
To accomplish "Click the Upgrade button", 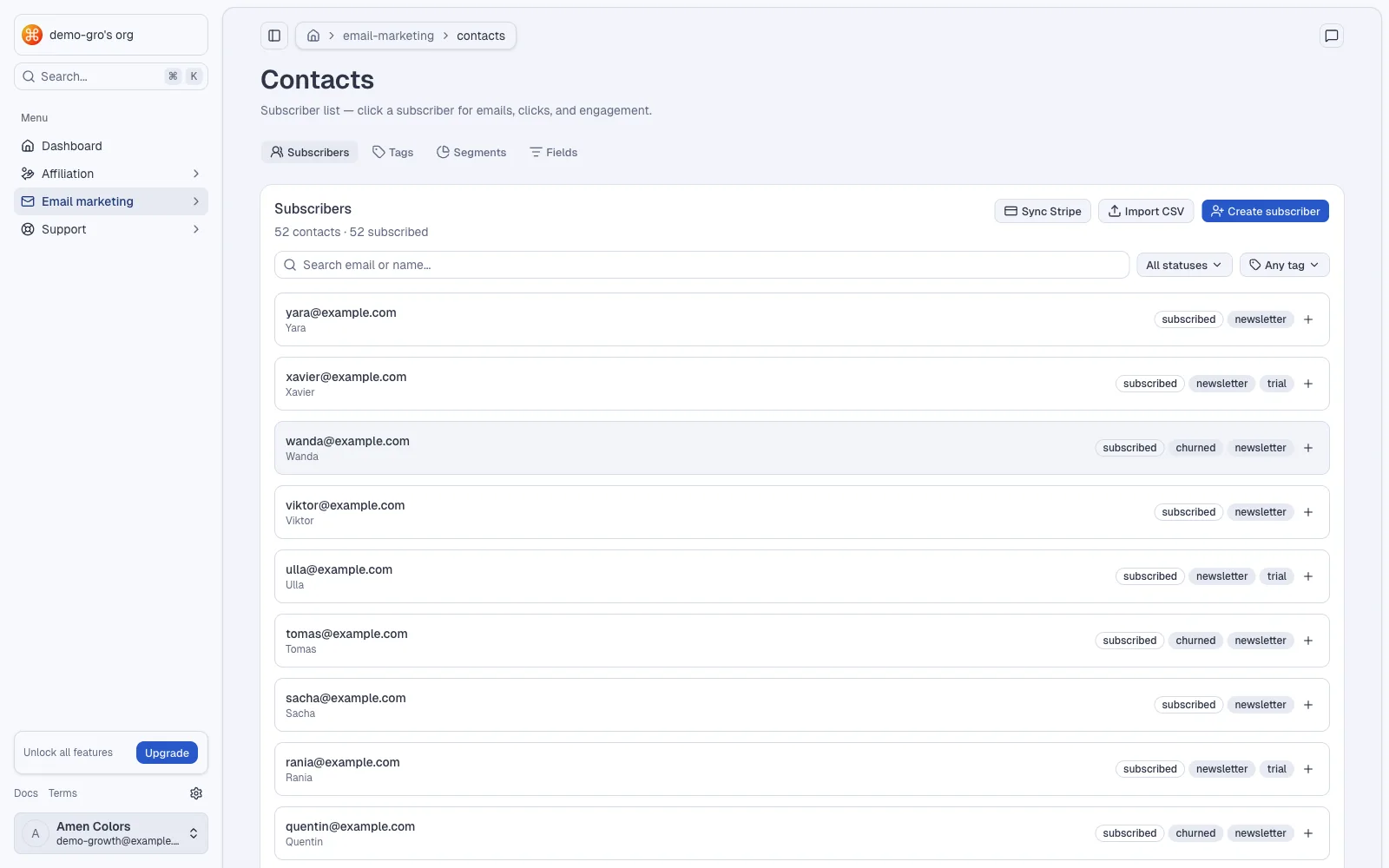I will pyautogui.click(x=167, y=753).
